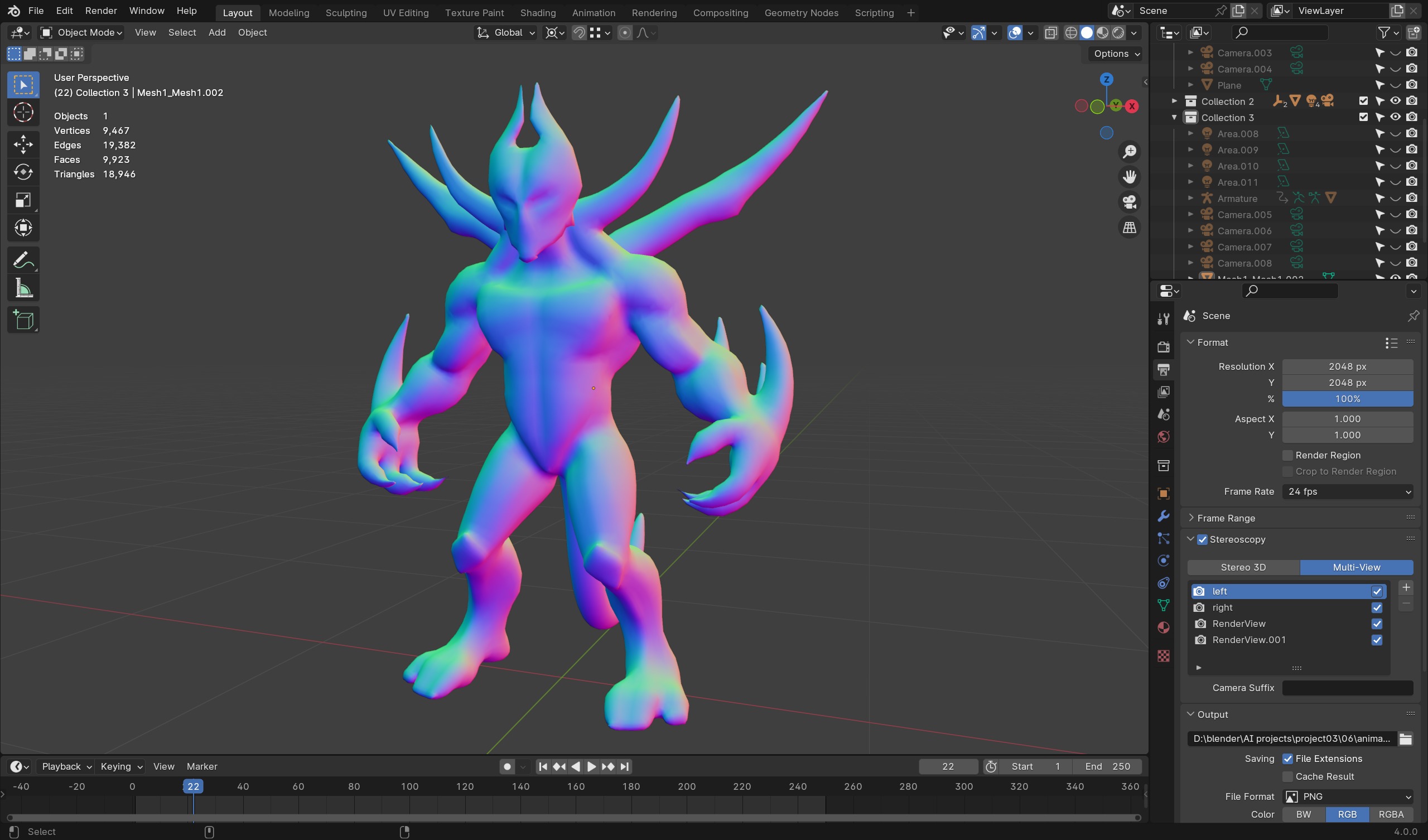Enable Cache Result checkbox
Image resolution: width=1428 pixels, height=840 pixels.
click(1287, 776)
